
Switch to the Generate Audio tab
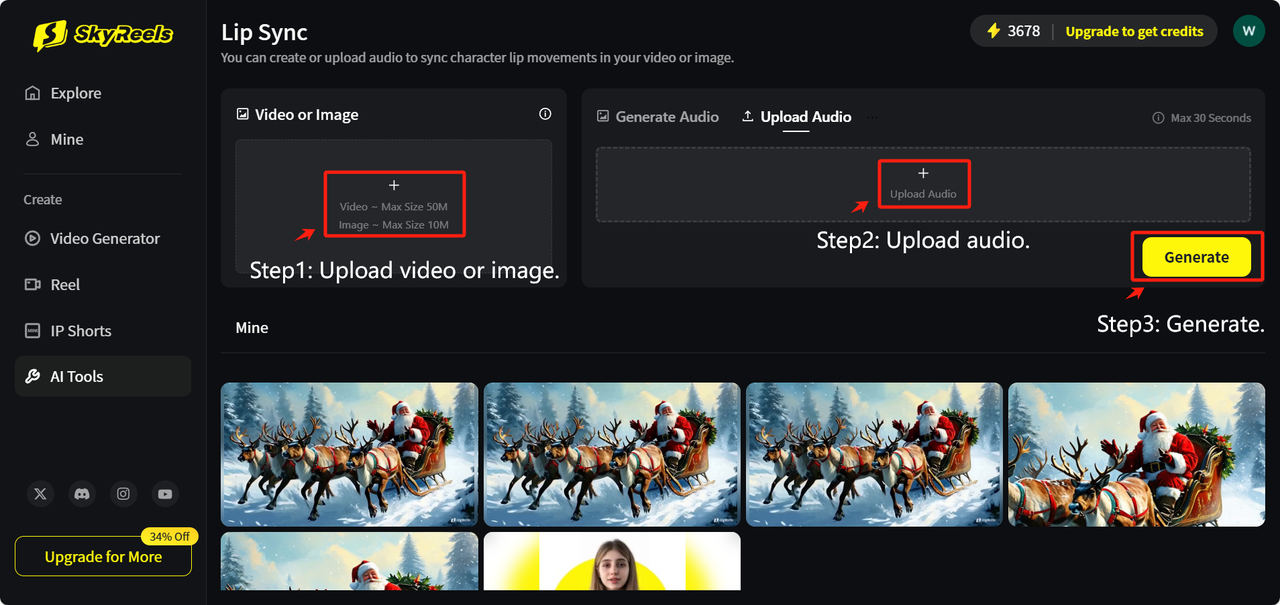[658, 117]
